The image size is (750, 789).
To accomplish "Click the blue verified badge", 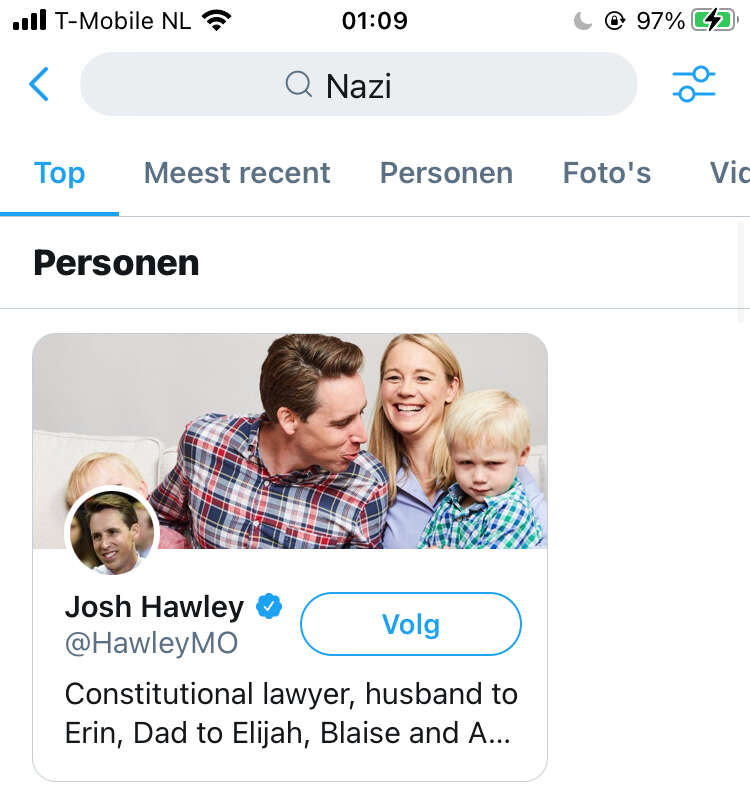I will (x=269, y=606).
